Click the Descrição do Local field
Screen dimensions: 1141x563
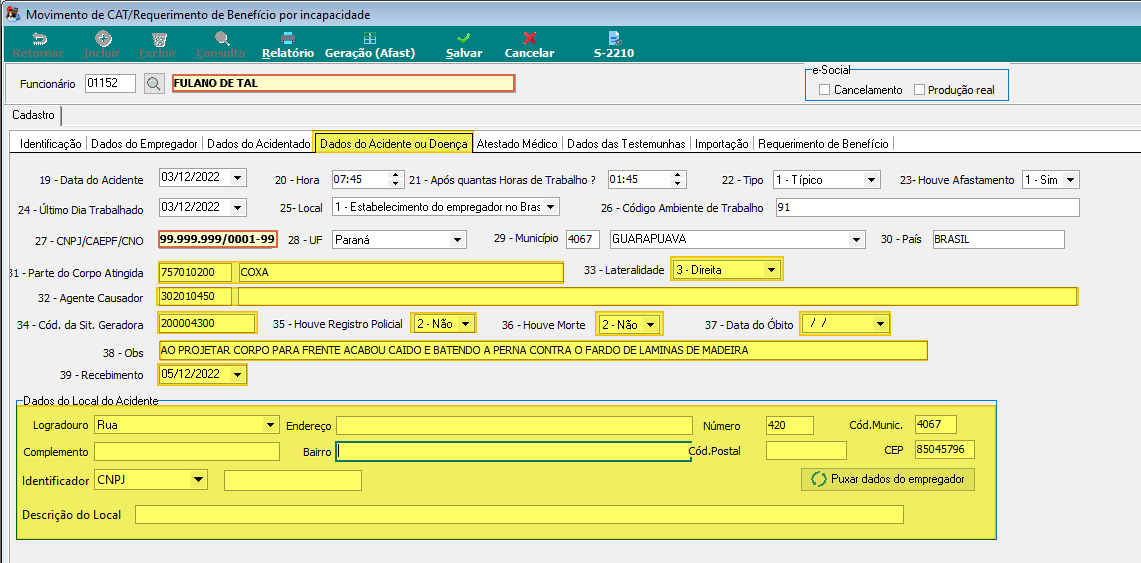coord(520,515)
